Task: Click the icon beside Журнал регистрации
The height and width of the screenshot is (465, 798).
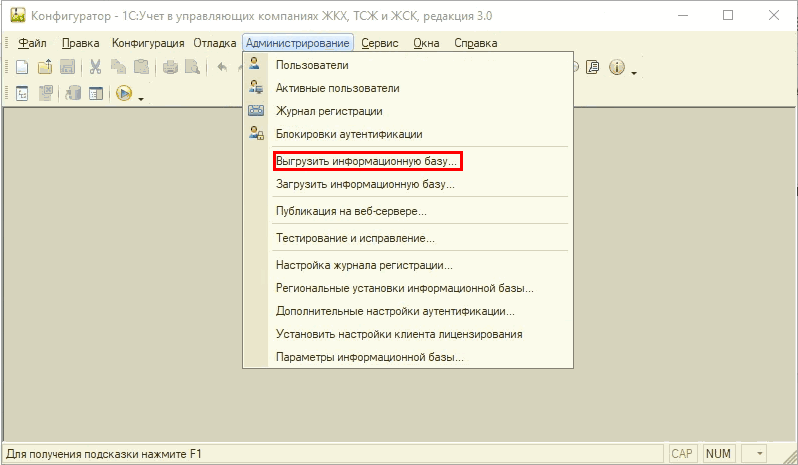Action: pyautogui.click(x=256, y=110)
